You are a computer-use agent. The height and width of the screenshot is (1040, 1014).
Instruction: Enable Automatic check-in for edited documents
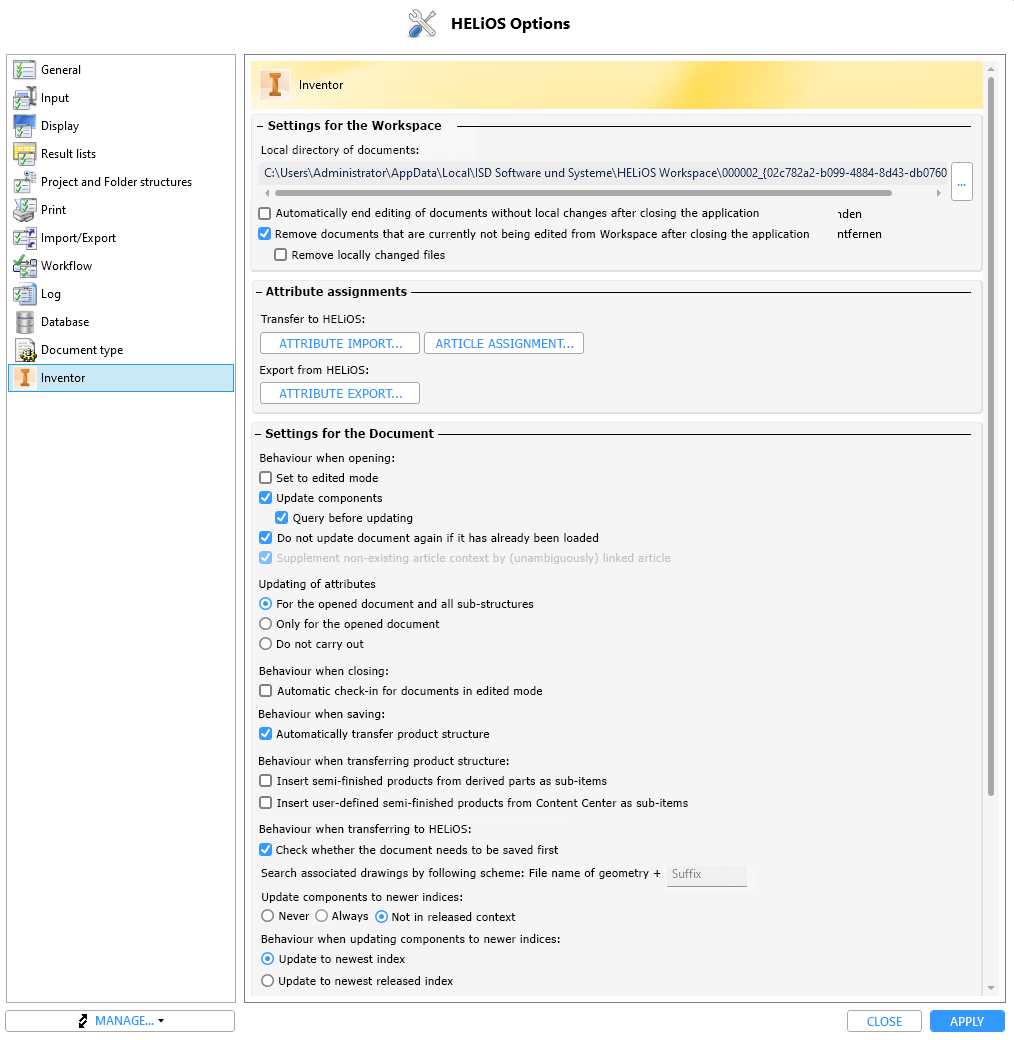point(265,690)
